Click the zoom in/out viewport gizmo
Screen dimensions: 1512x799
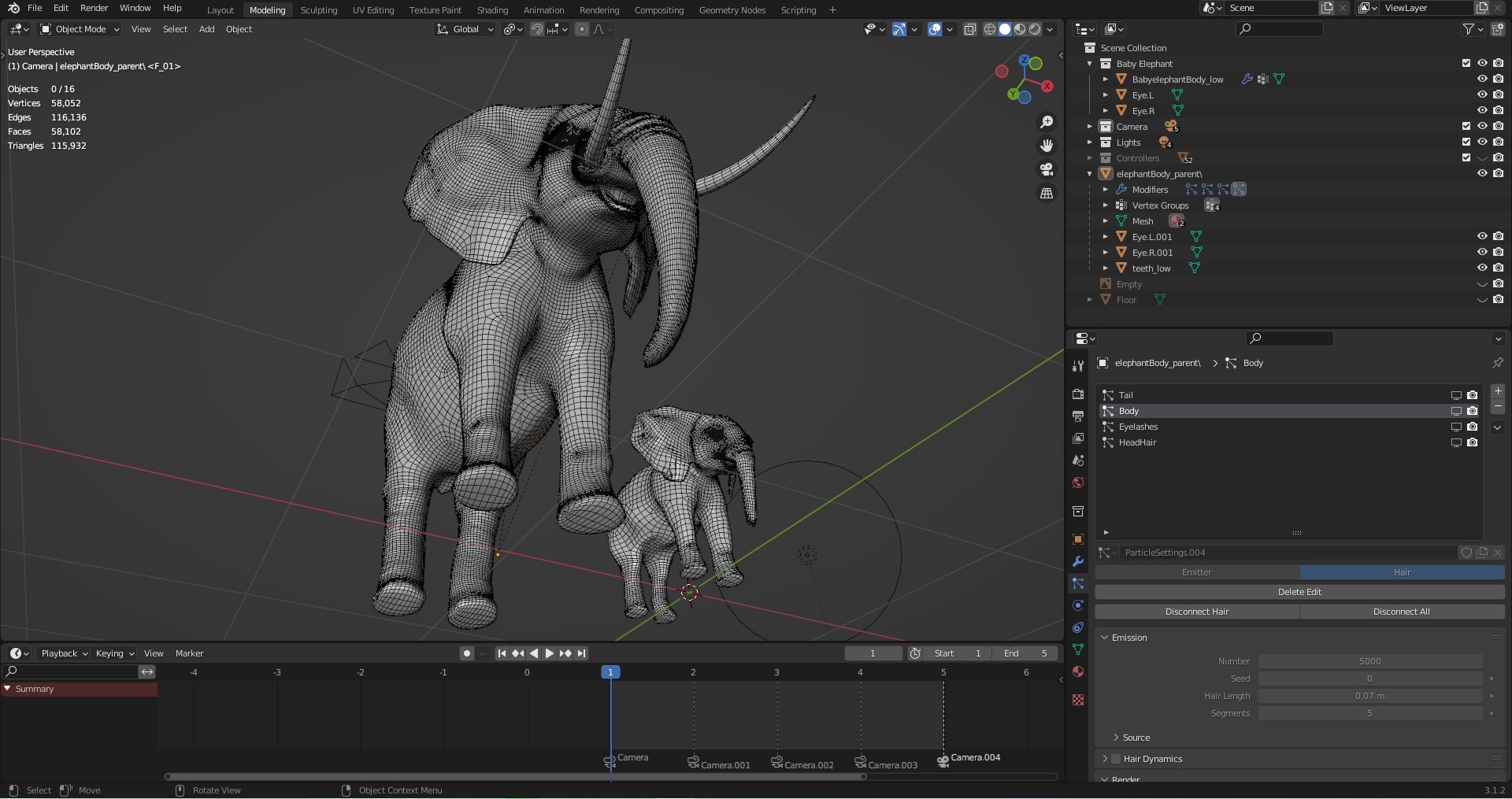pyautogui.click(x=1046, y=122)
